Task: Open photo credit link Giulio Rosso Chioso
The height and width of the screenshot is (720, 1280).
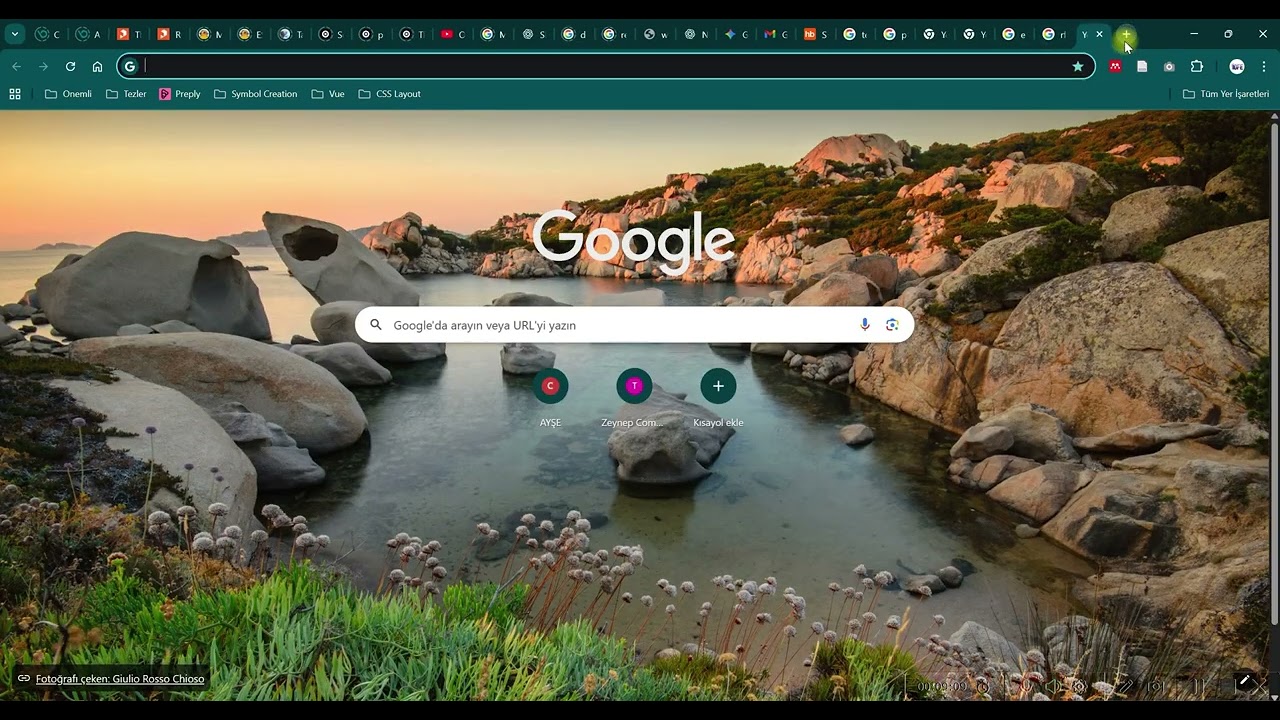Action: tap(120, 679)
